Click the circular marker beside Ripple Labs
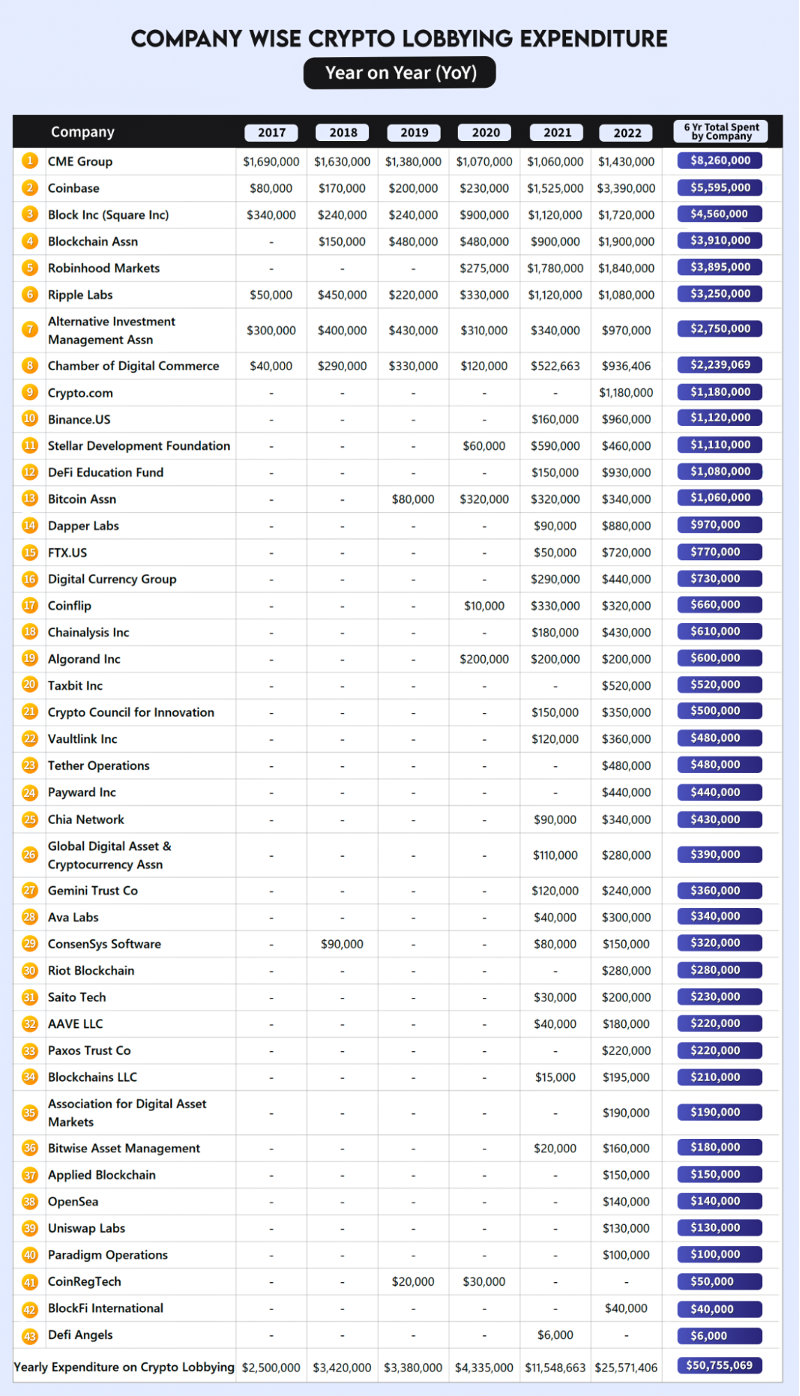This screenshot has width=800, height=1396. point(30,294)
